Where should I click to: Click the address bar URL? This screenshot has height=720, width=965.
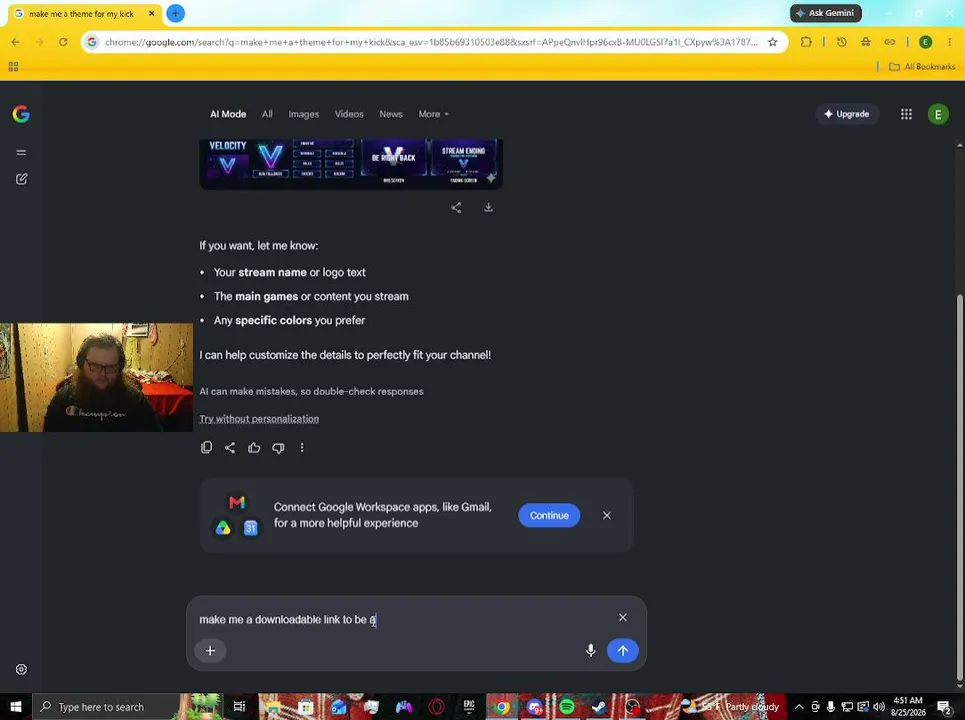431,42
